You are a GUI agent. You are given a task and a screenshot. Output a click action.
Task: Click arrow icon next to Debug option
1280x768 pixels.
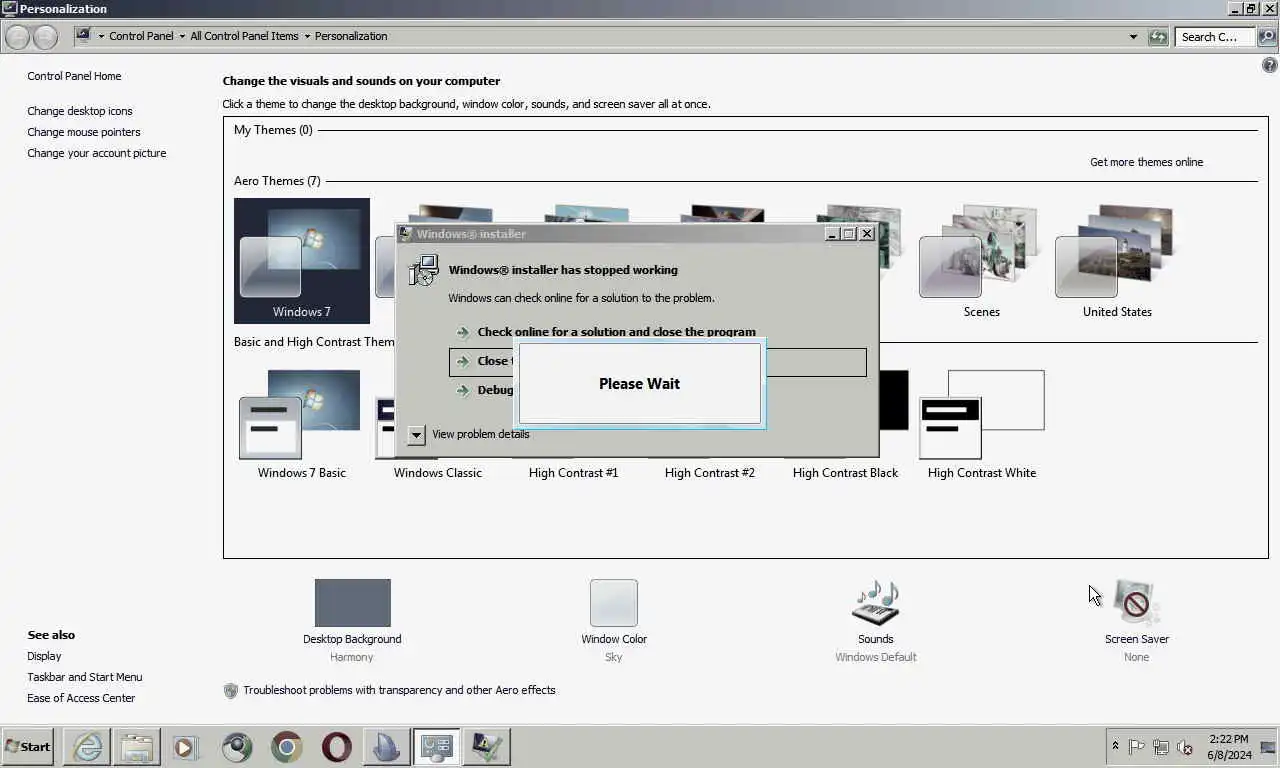(x=462, y=390)
